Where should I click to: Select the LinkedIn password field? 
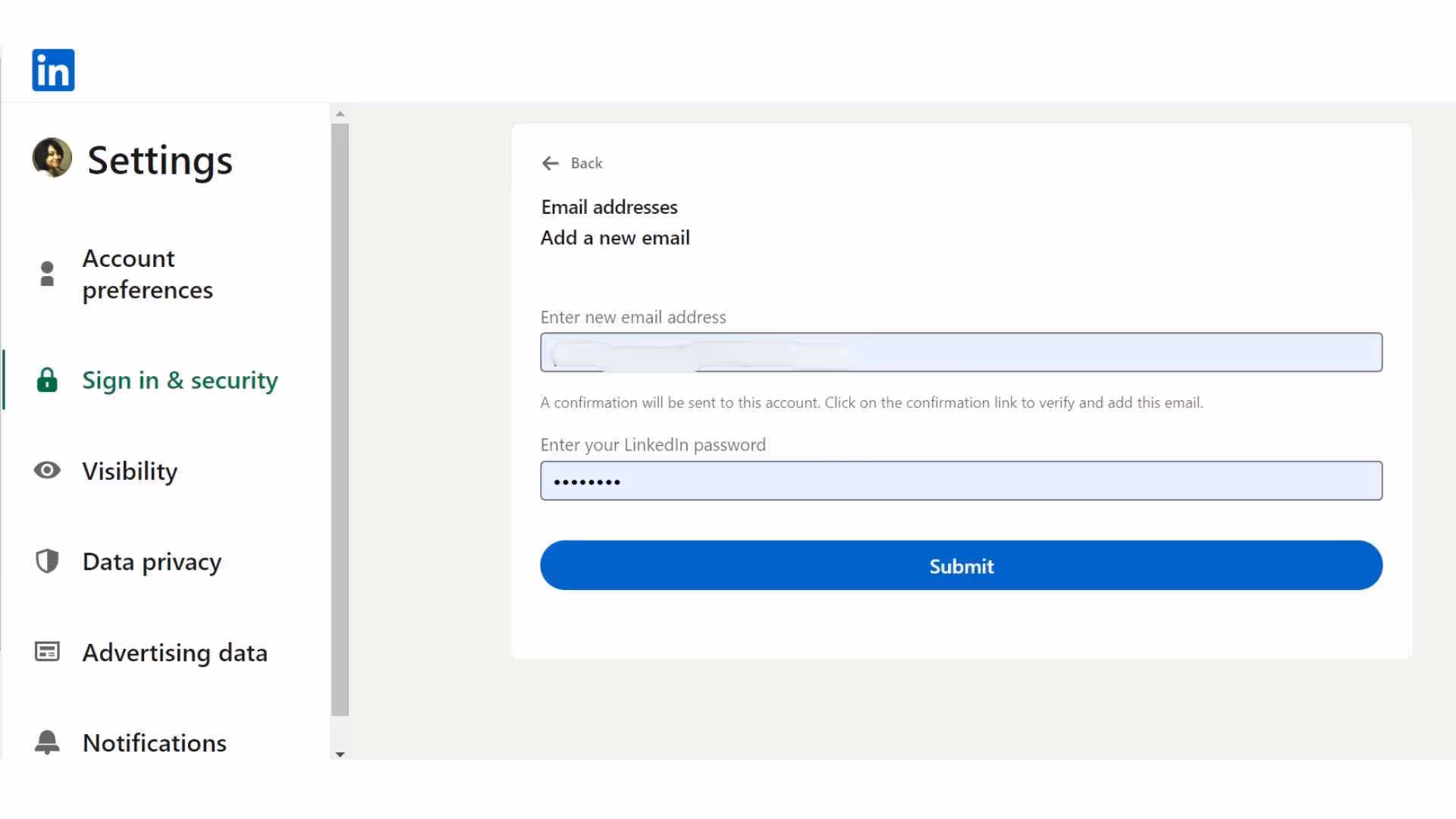coord(961,480)
